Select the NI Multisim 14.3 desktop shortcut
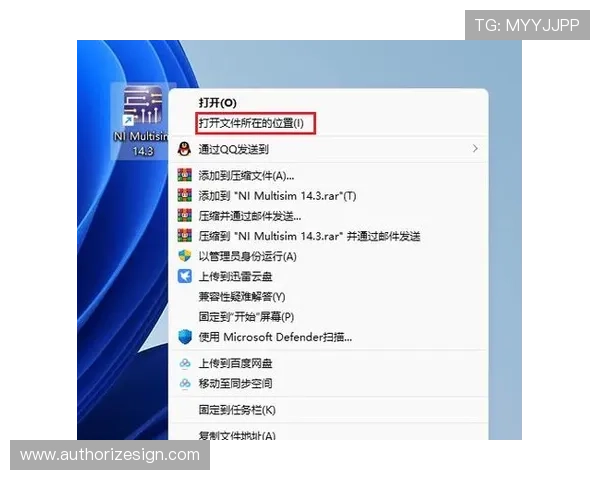 [142, 121]
